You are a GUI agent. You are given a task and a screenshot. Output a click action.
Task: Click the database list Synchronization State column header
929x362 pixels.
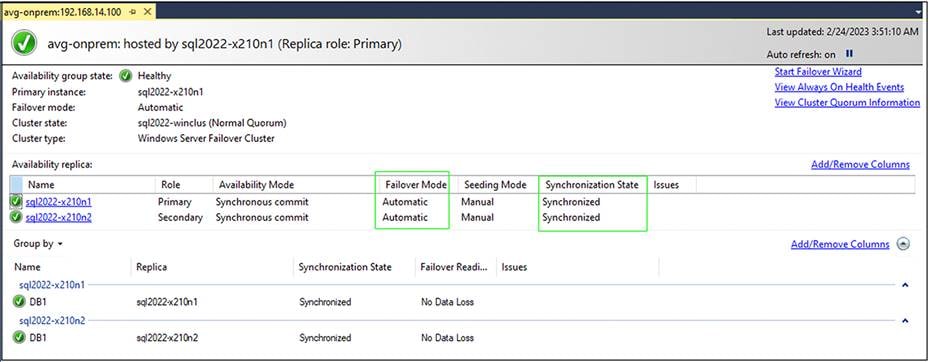pos(354,267)
